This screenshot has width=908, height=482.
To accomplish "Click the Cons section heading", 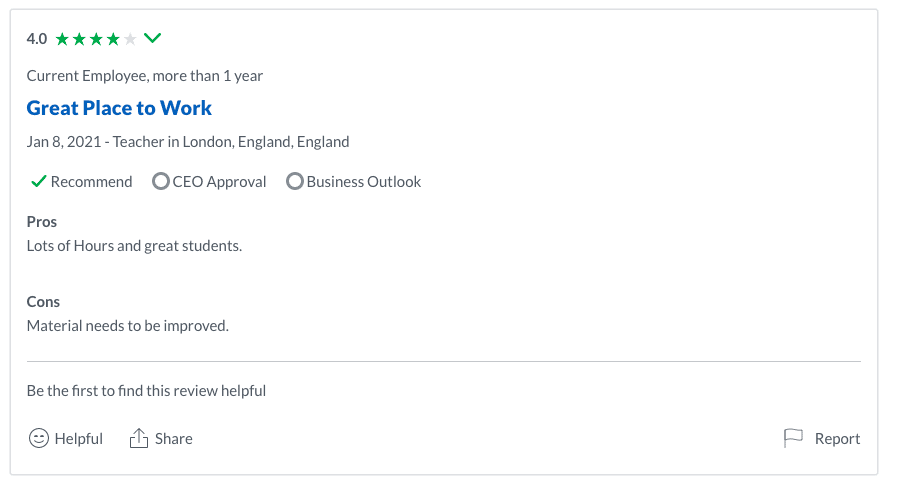I will pos(43,302).
